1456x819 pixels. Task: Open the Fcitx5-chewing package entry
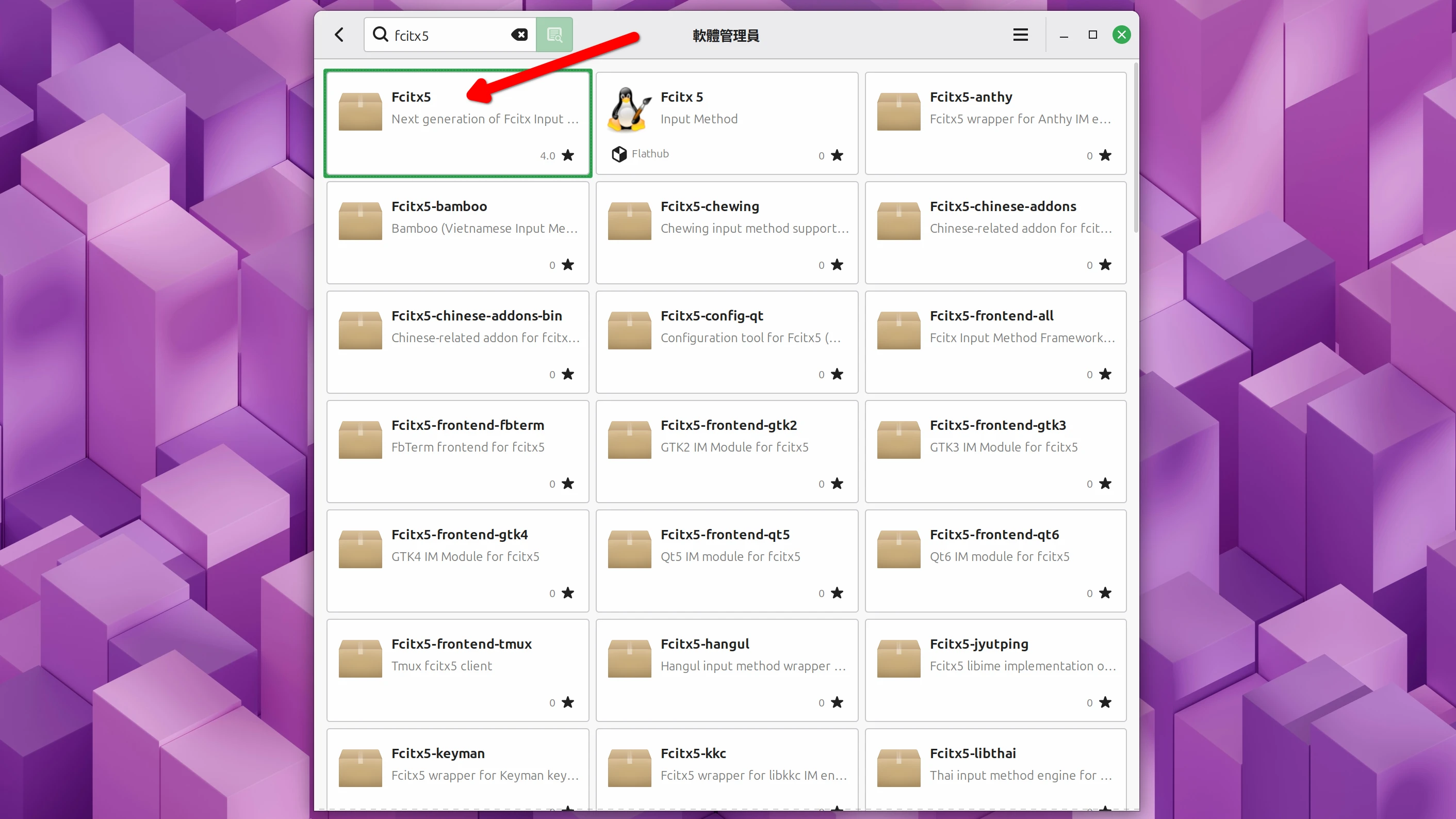pos(727,232)
